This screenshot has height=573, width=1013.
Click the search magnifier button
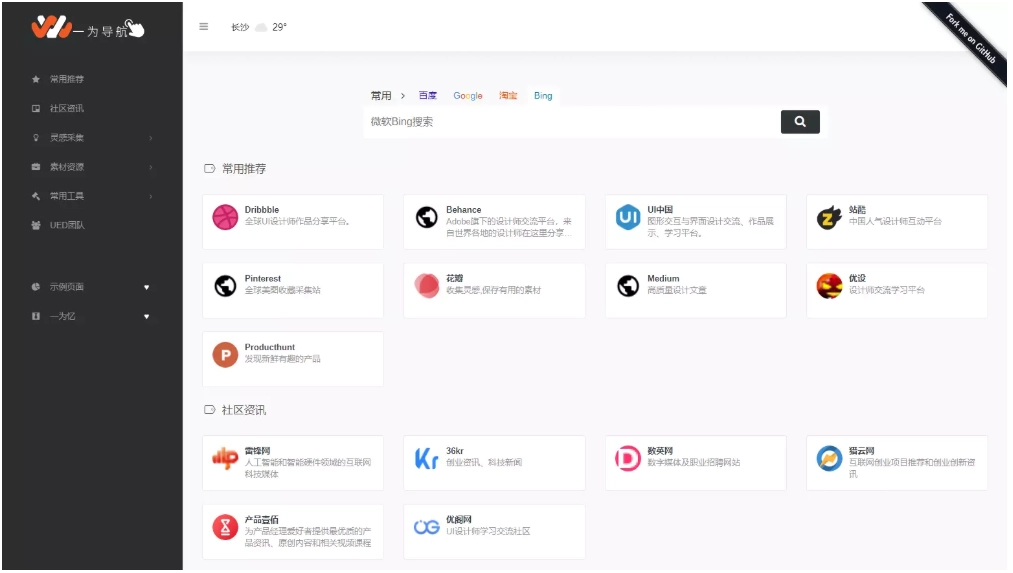(x=800, y=121)
